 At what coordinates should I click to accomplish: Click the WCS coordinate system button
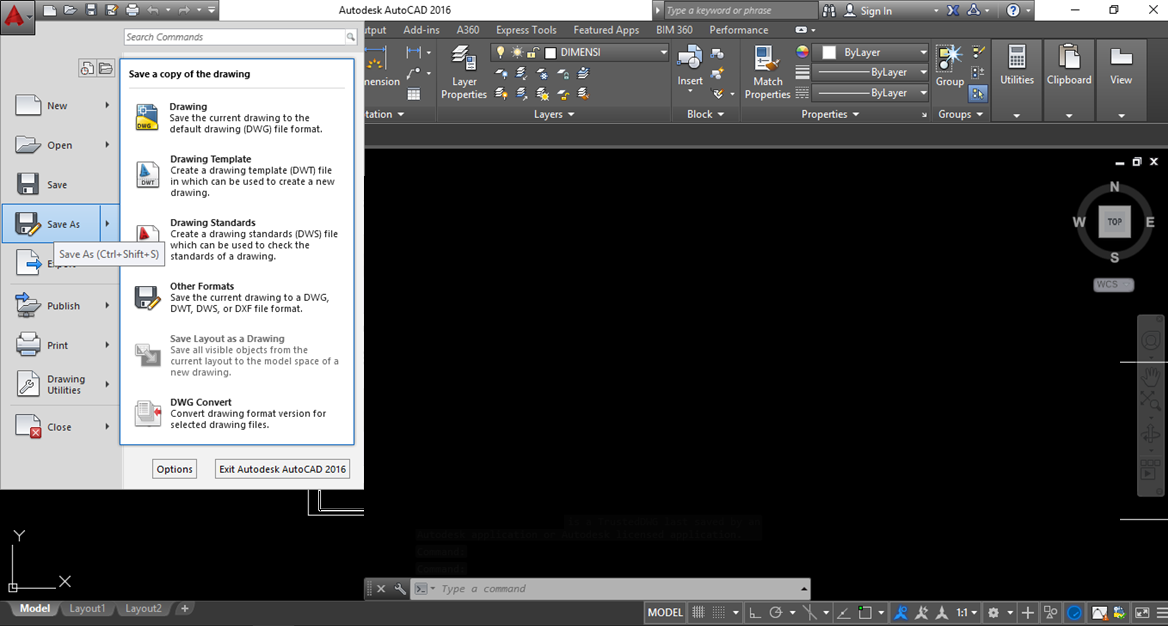1114,285
